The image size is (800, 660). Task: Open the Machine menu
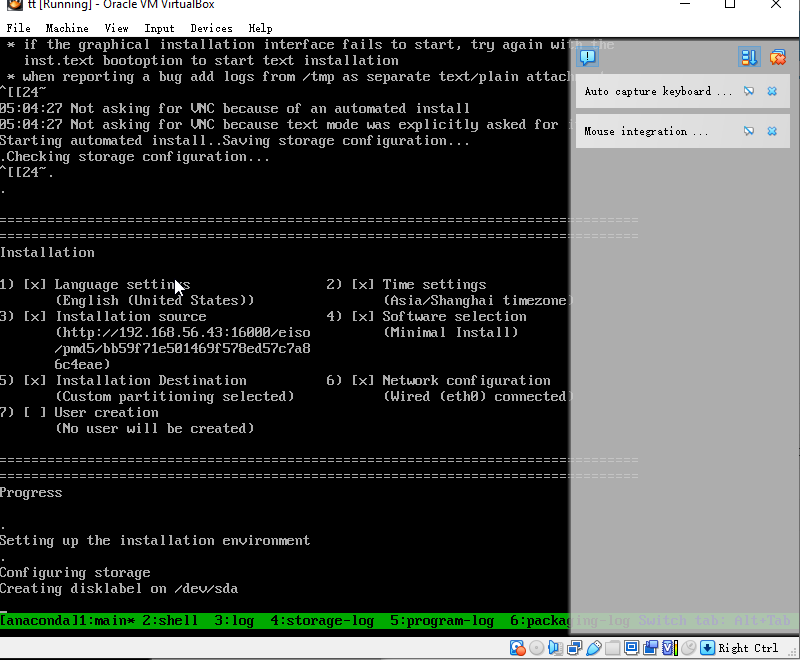coord(67,28)
